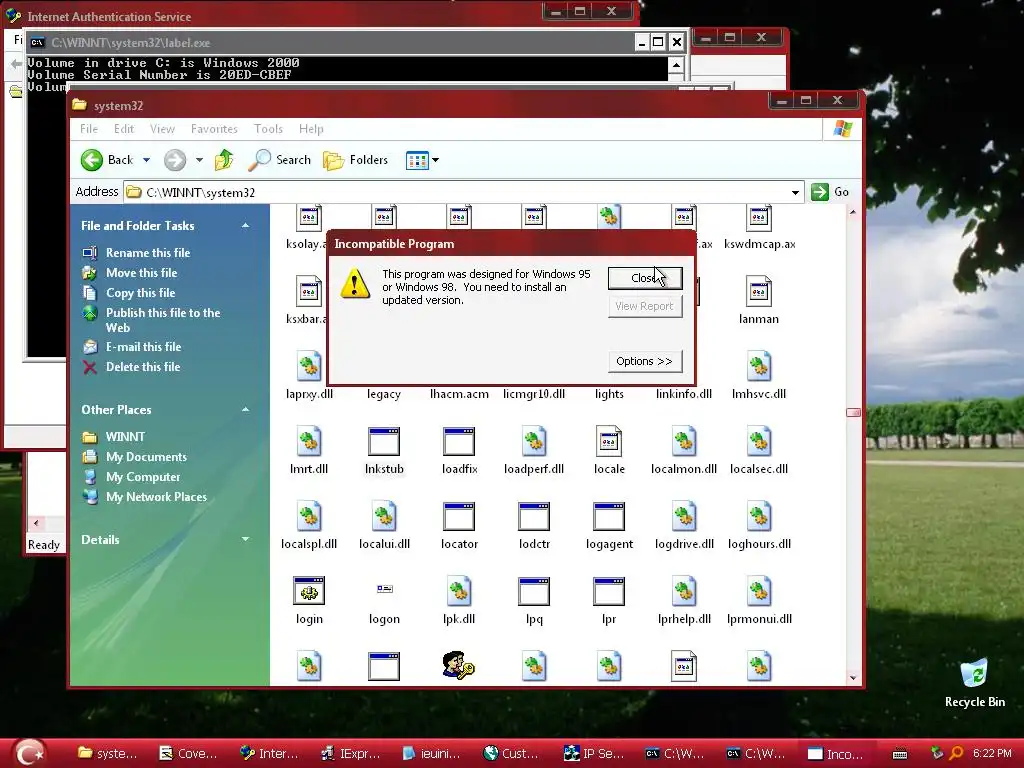Viewport: 1024px width, 768px height.
Task: Open the Edit menu
Action: tap(123, 129)
